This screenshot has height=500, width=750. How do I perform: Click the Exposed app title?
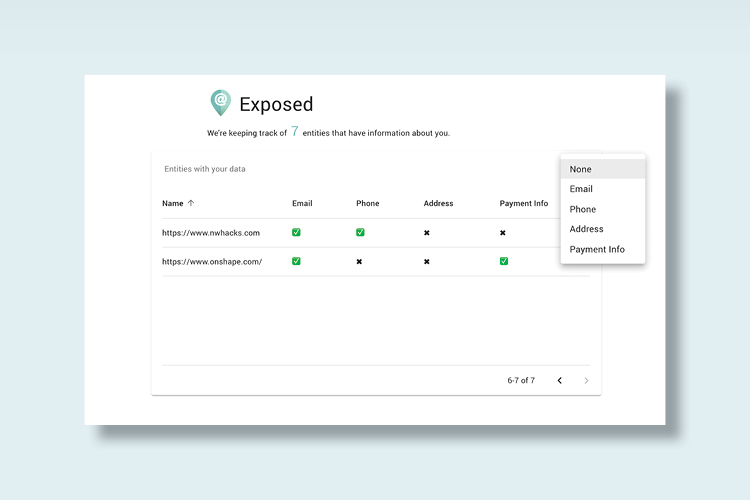coord(276,104)
